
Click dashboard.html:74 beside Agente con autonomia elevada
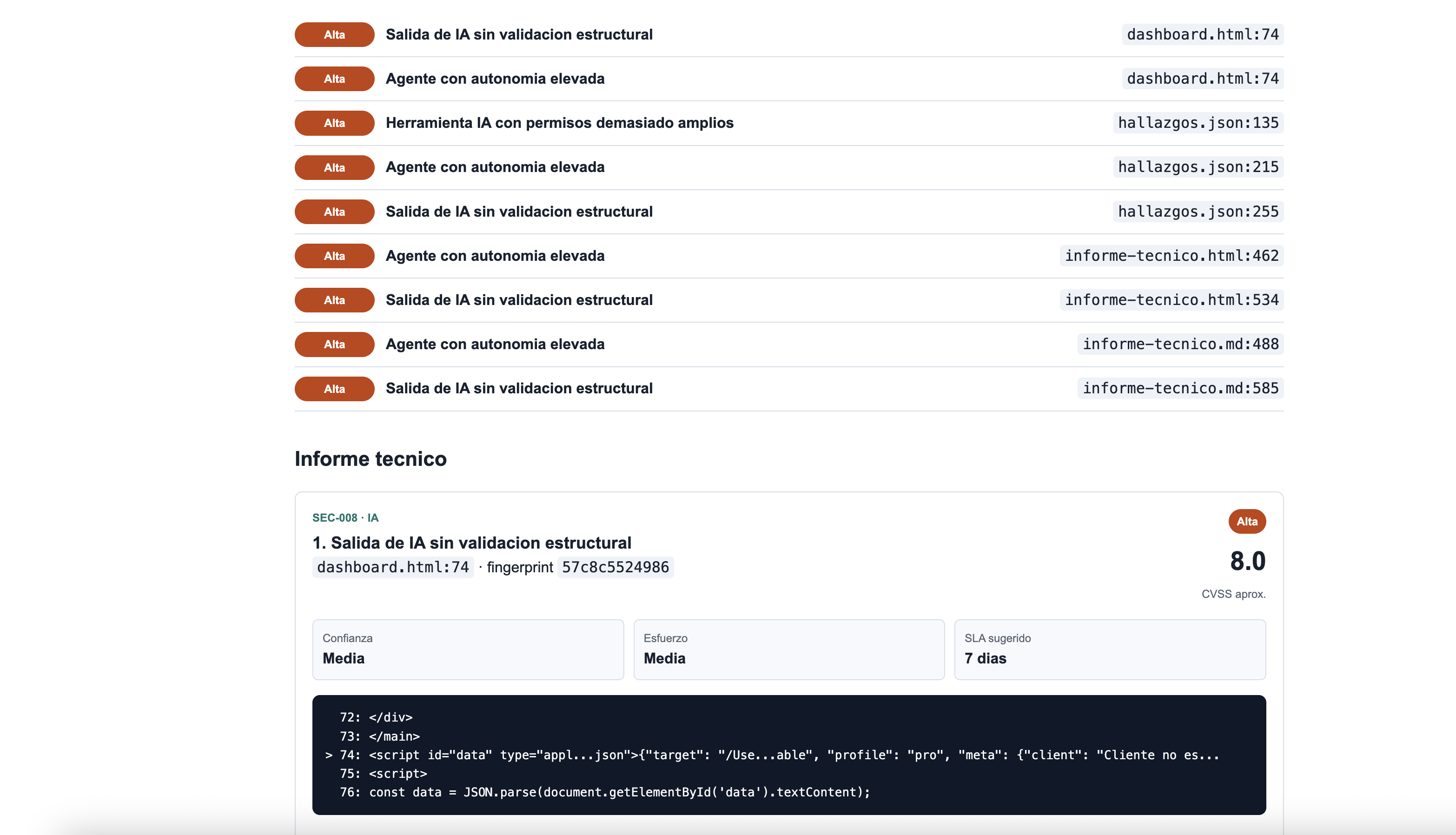pos(1203,79)
